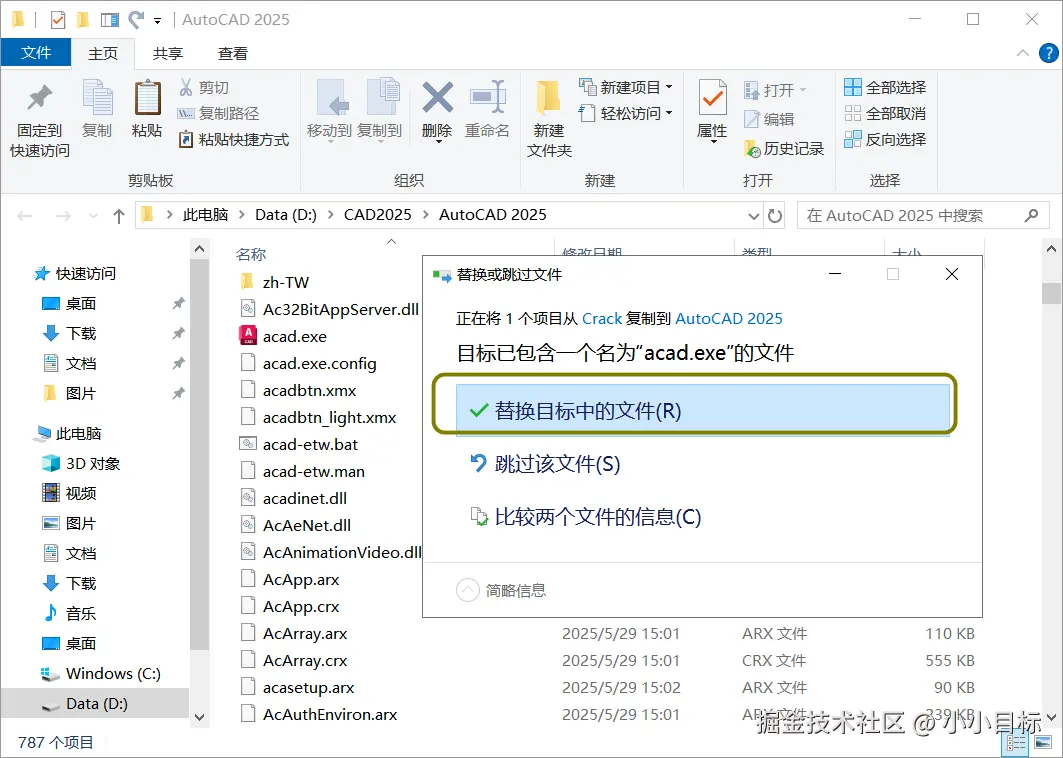Switch to the Share (共享) tab
The width and height of the screenshot is (1063, 758).
(x=168, y=54)
